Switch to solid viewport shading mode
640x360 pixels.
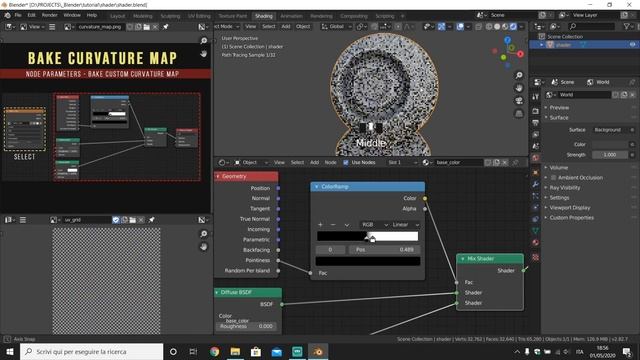click(x=497, y=27)
